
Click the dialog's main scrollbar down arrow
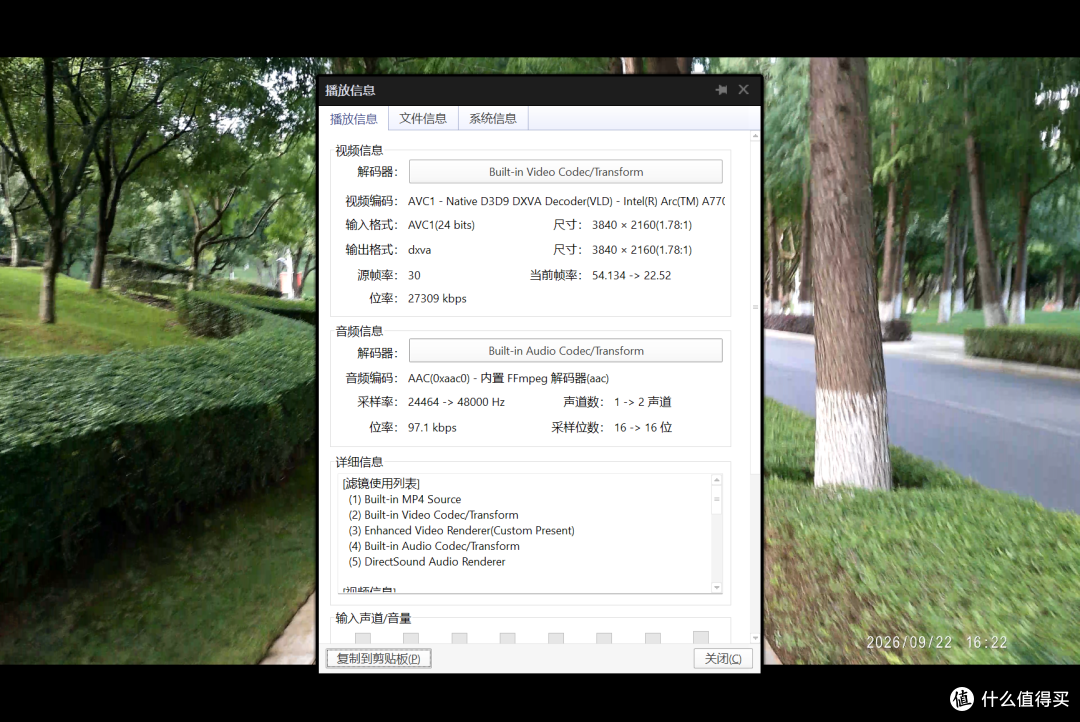click(x=756, y=638)
